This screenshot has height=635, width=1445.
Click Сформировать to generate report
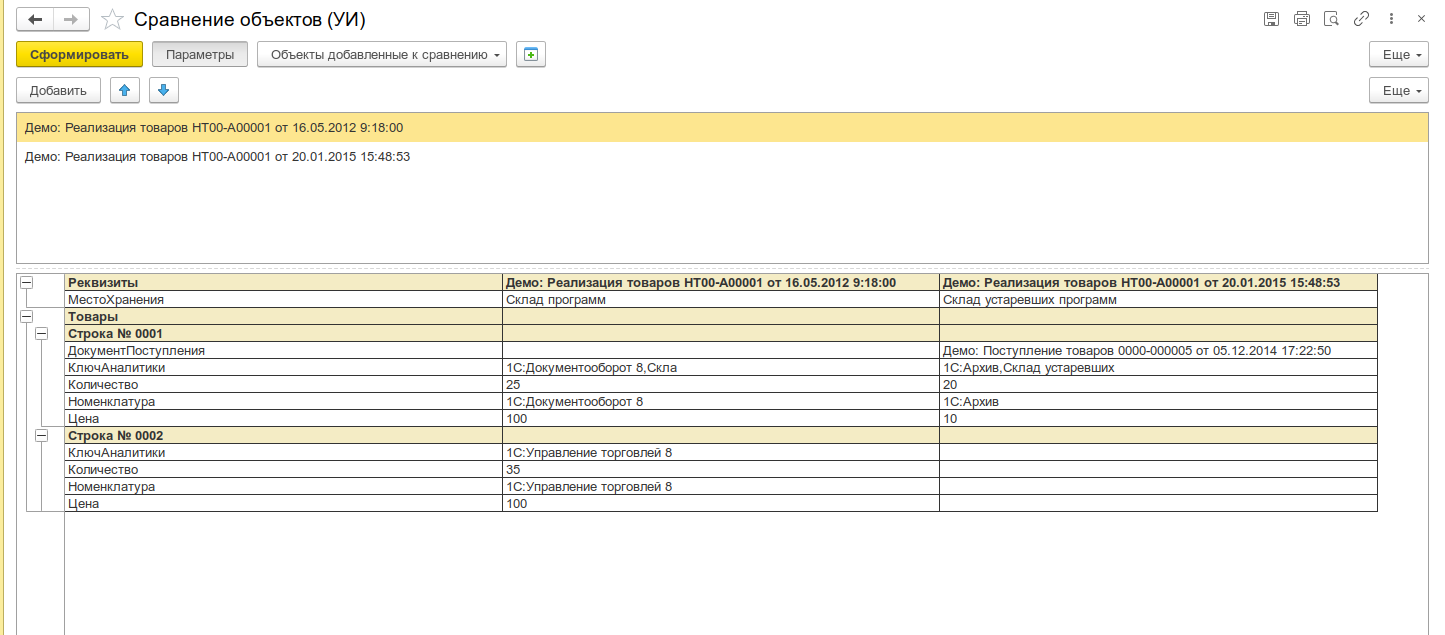pyautogui.click(x=80, y=54)
